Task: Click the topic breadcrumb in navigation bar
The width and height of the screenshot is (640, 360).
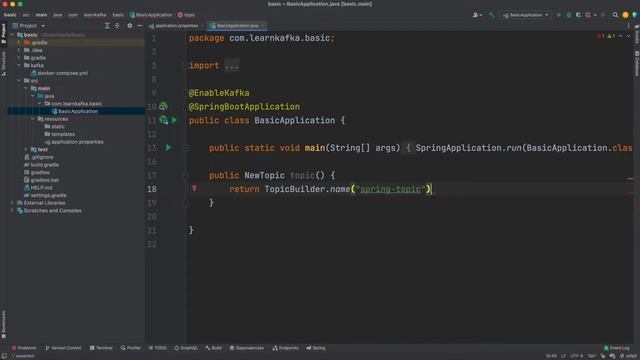Action: (186, 15)
